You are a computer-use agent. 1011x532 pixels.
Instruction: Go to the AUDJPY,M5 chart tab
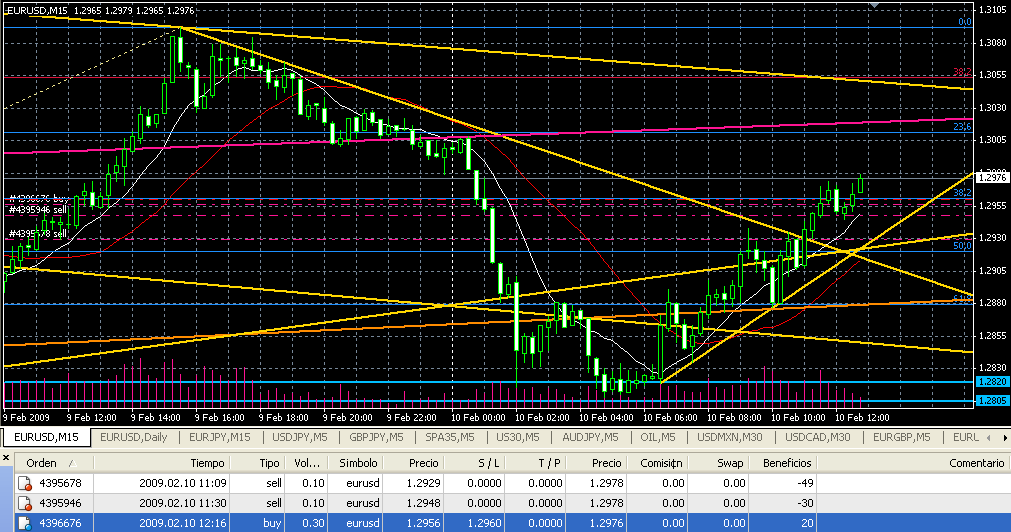coord(590,437)
